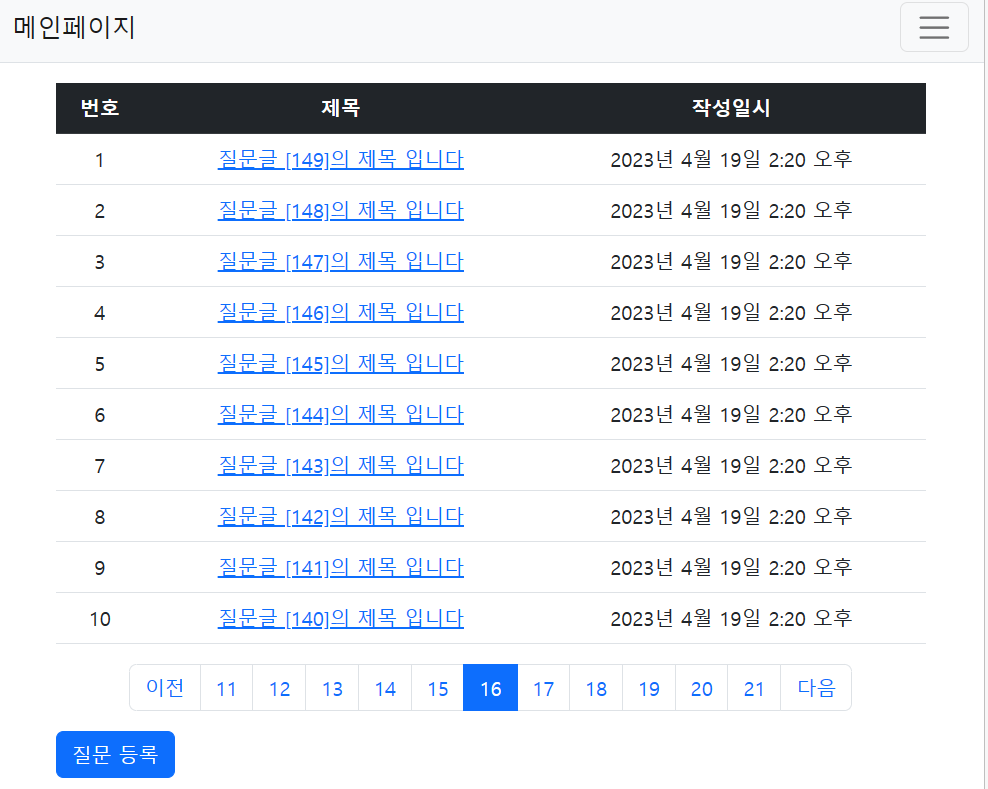988x789 pixels.
Task: Click row number 1 cell
Action: point(100,159)
